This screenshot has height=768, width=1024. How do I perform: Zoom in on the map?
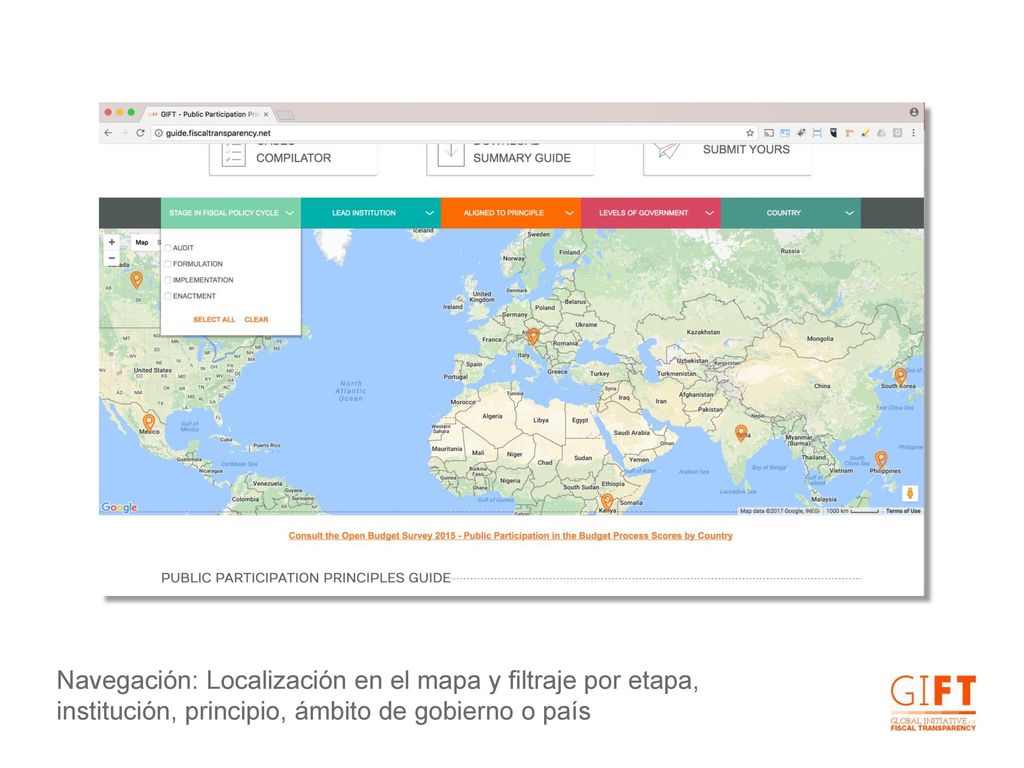[x=112, y=242]
